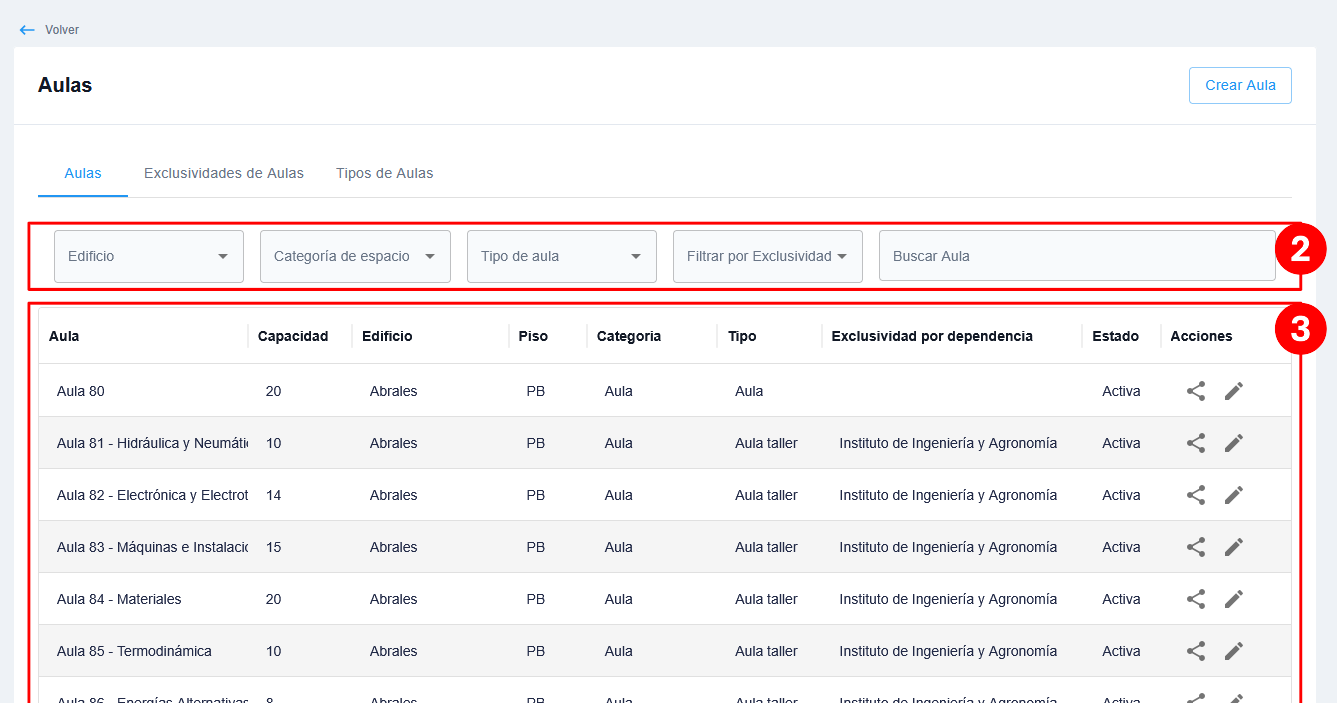
Task: Sort by the Piso column header
Action: [533, 336]
